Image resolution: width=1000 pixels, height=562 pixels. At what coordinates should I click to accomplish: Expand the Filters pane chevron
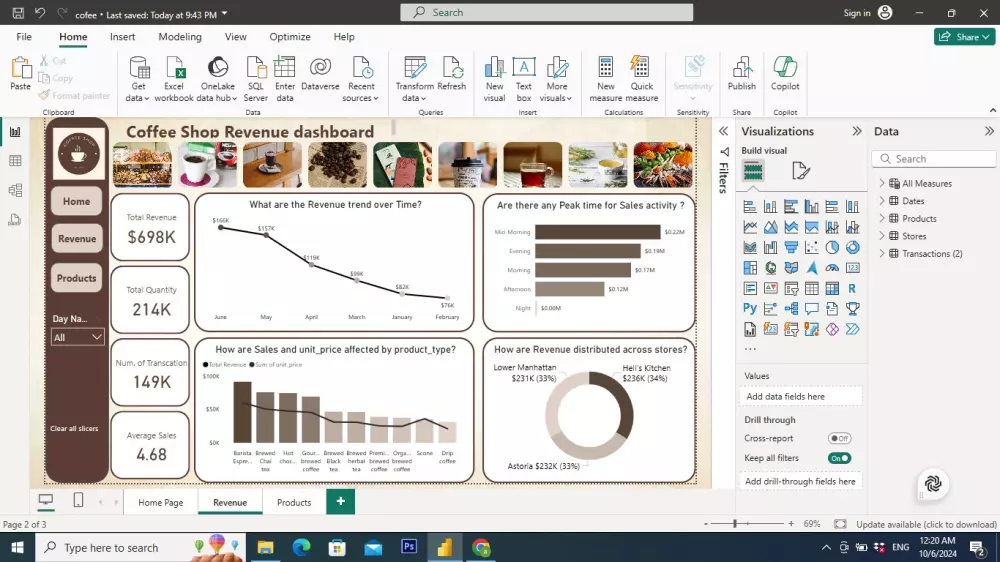(723, 131)
